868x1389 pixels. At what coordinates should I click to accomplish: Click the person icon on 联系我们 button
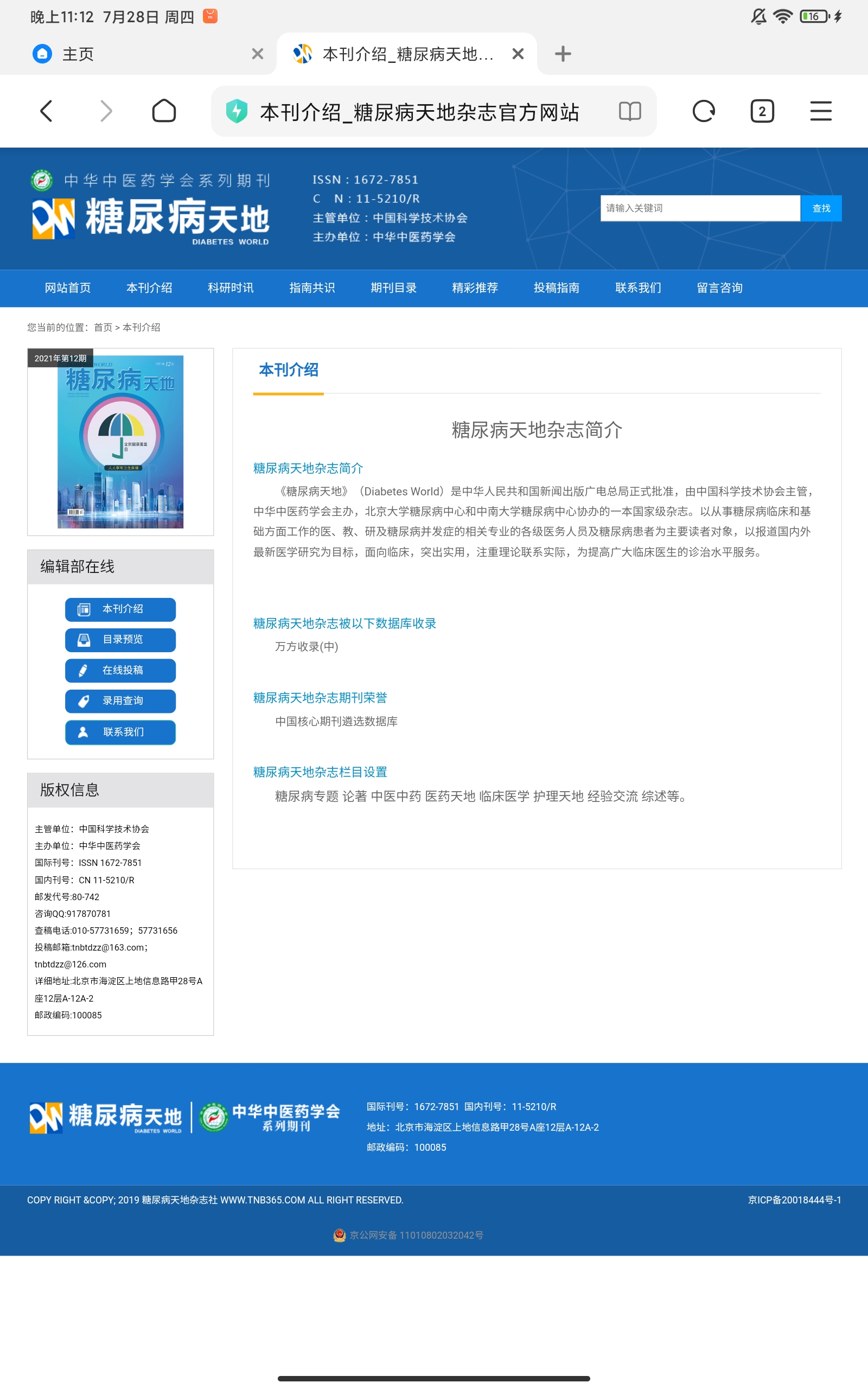[82, 732]
